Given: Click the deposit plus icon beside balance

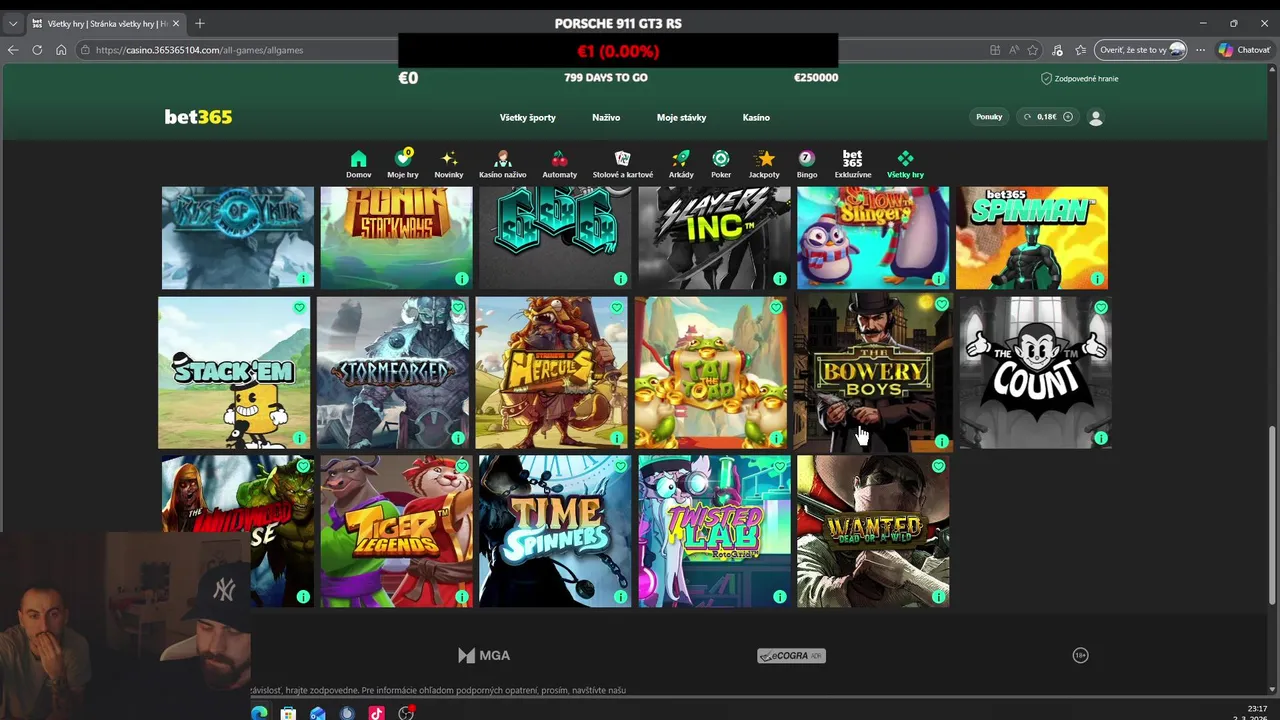Looking at the screenshot, I should click(x=1068, y=117).
